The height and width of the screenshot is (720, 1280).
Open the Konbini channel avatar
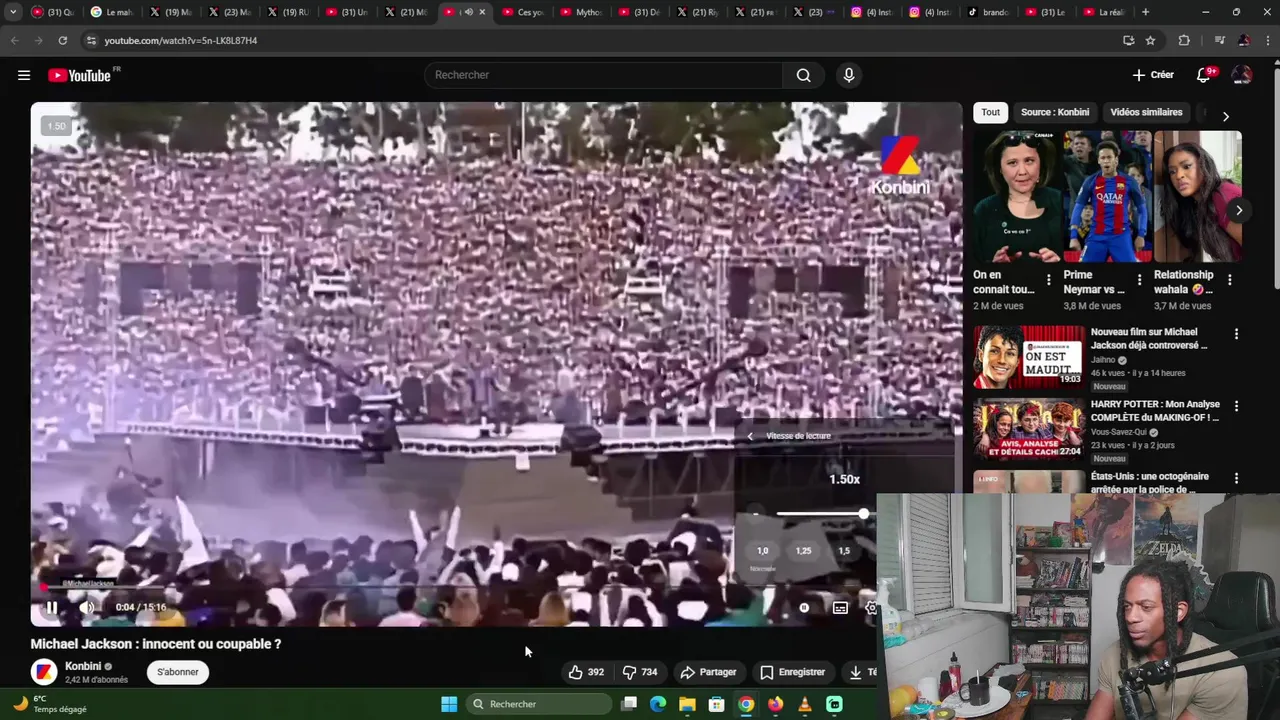[x=43, y=672]
